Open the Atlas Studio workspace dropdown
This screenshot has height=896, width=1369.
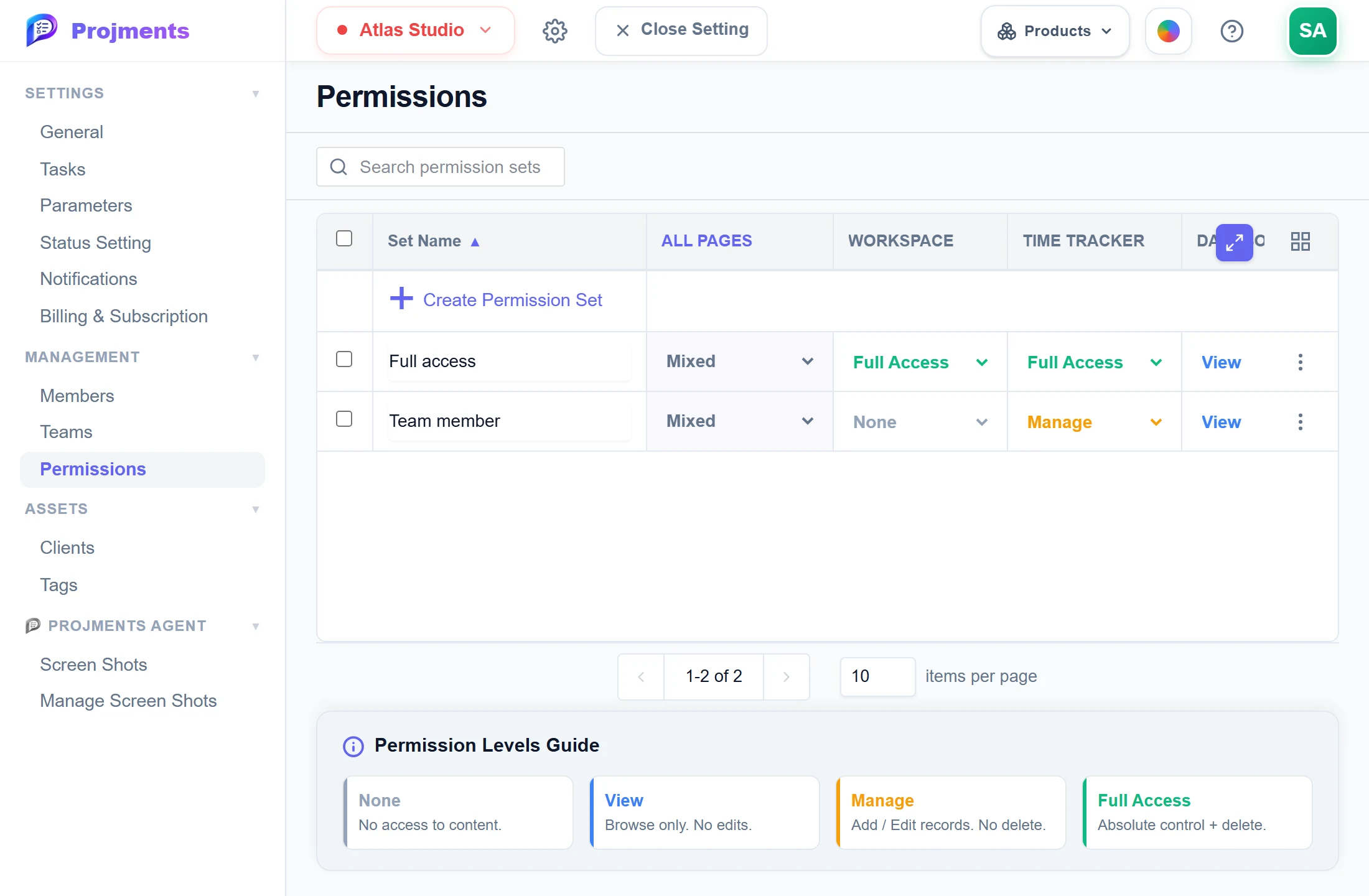(x=415, y=30)
